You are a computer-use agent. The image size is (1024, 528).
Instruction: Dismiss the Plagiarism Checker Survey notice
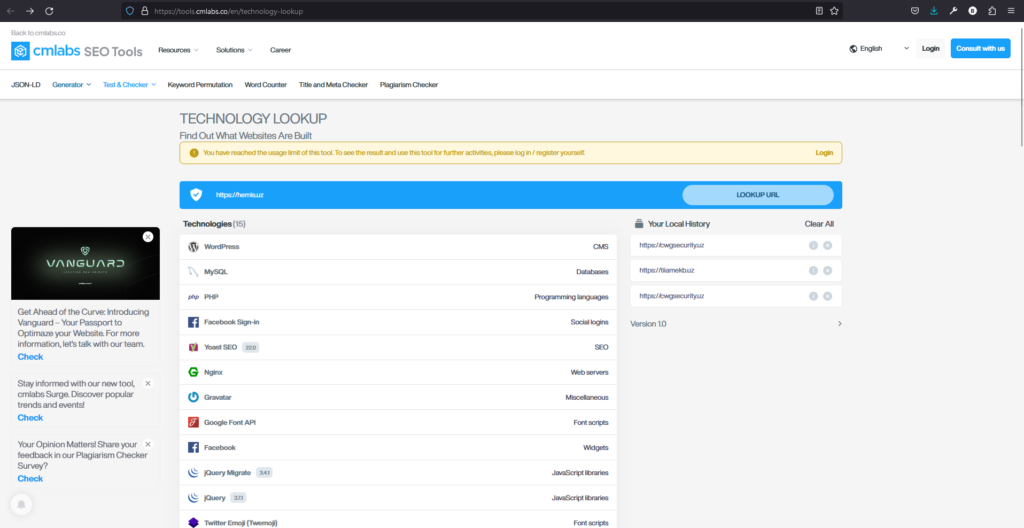click(148, 444)
